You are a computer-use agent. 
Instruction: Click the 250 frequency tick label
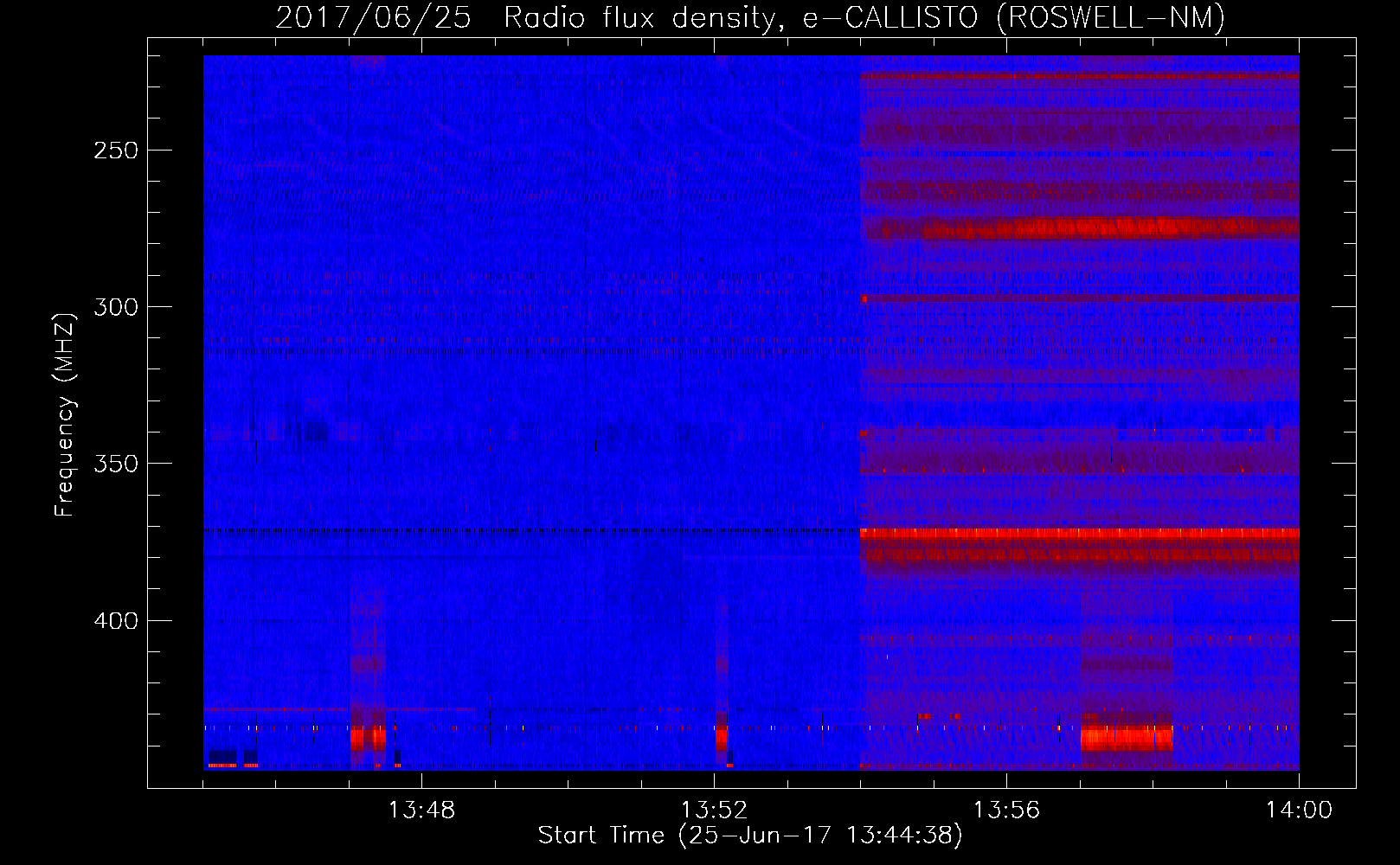click(115, 151)
